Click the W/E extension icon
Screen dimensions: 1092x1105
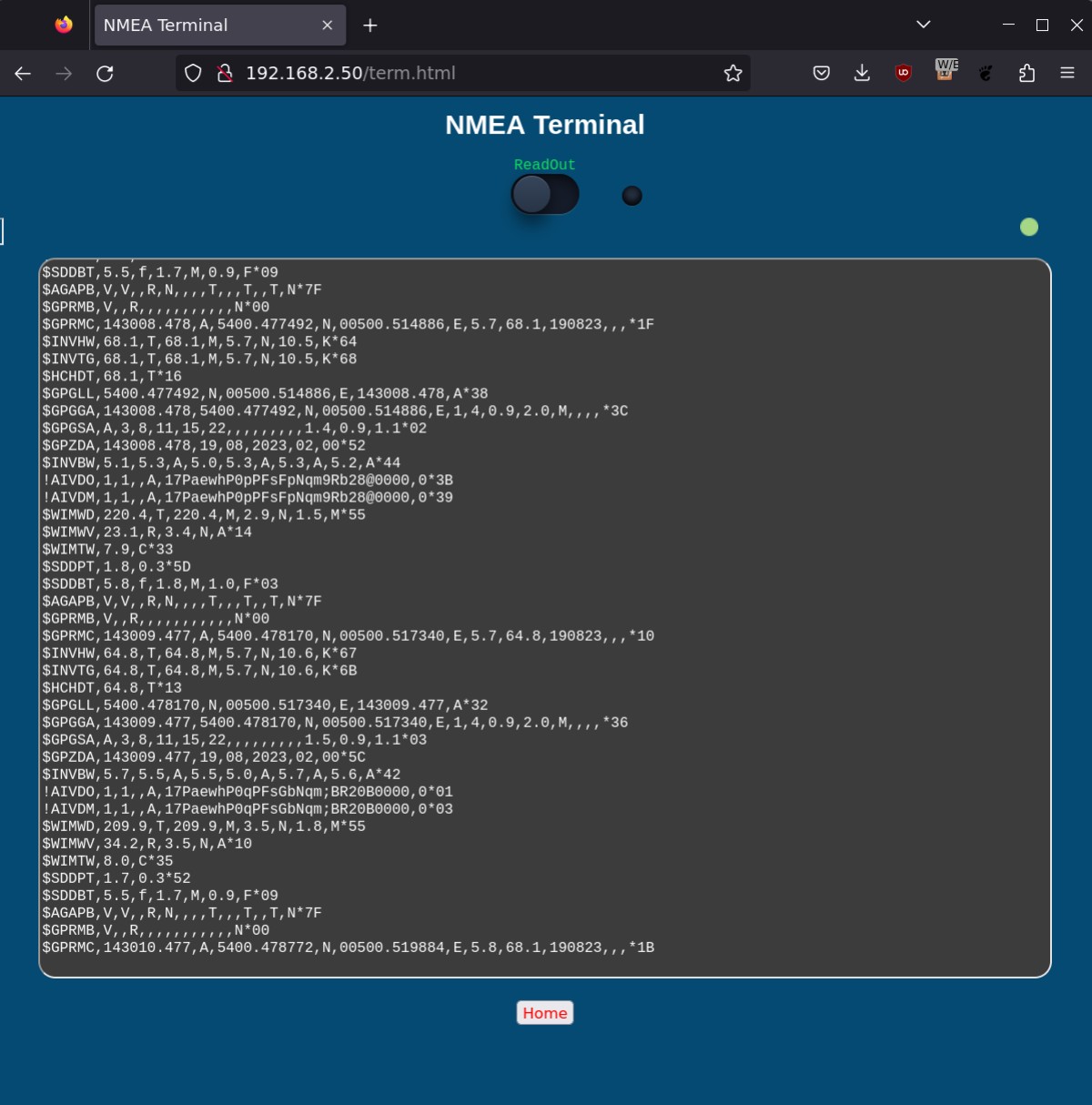click(x=946, y=70)
